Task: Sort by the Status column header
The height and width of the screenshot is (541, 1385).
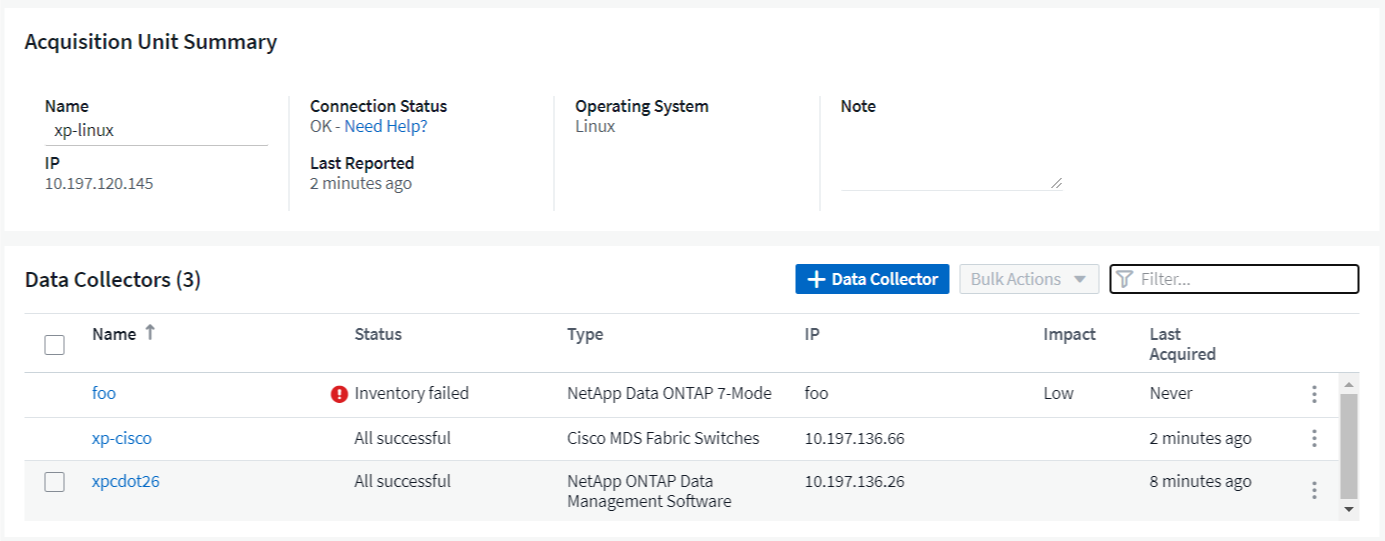Action: tap(378, 334)
